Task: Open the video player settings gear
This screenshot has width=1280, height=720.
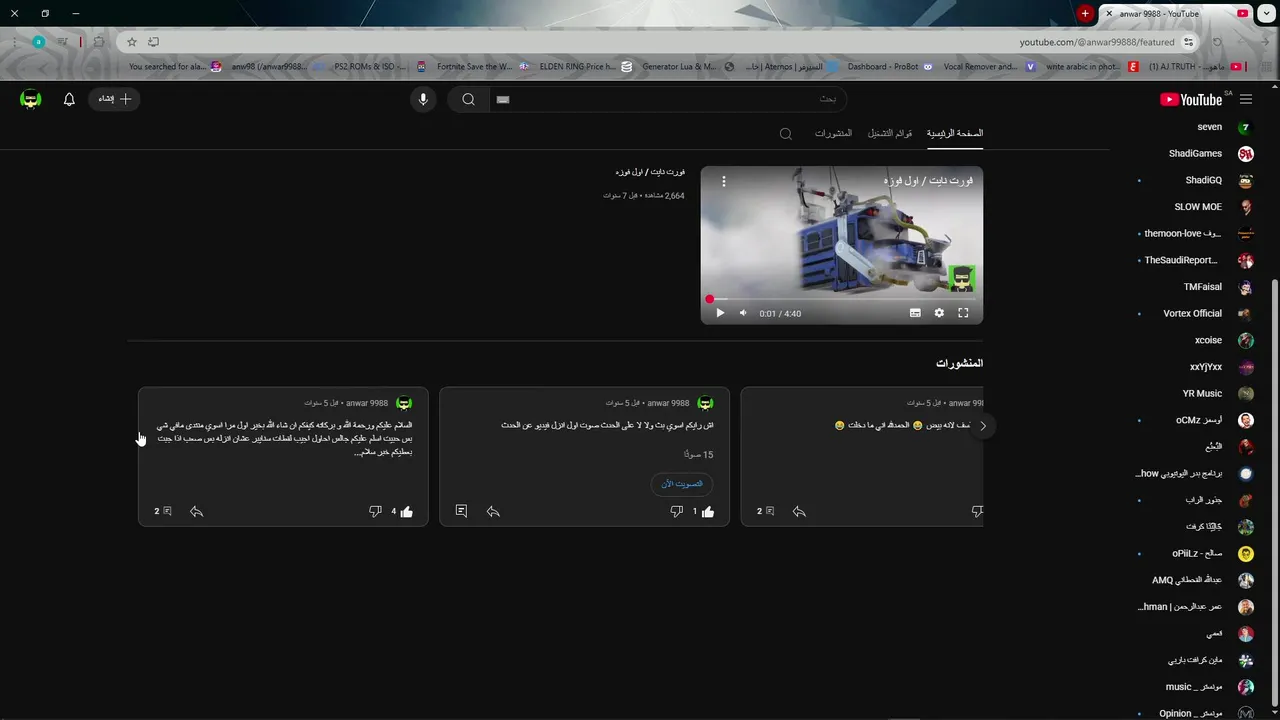Action: tap(939, 313)
